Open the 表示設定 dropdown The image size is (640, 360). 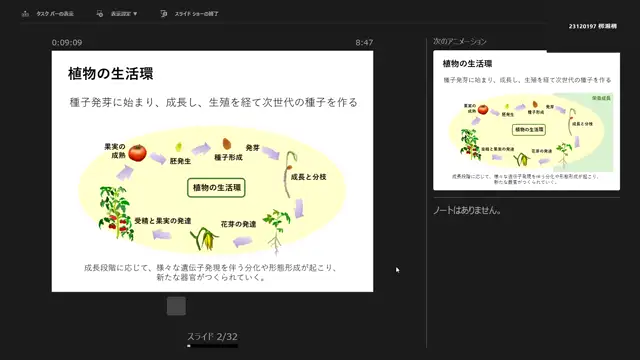117,14
